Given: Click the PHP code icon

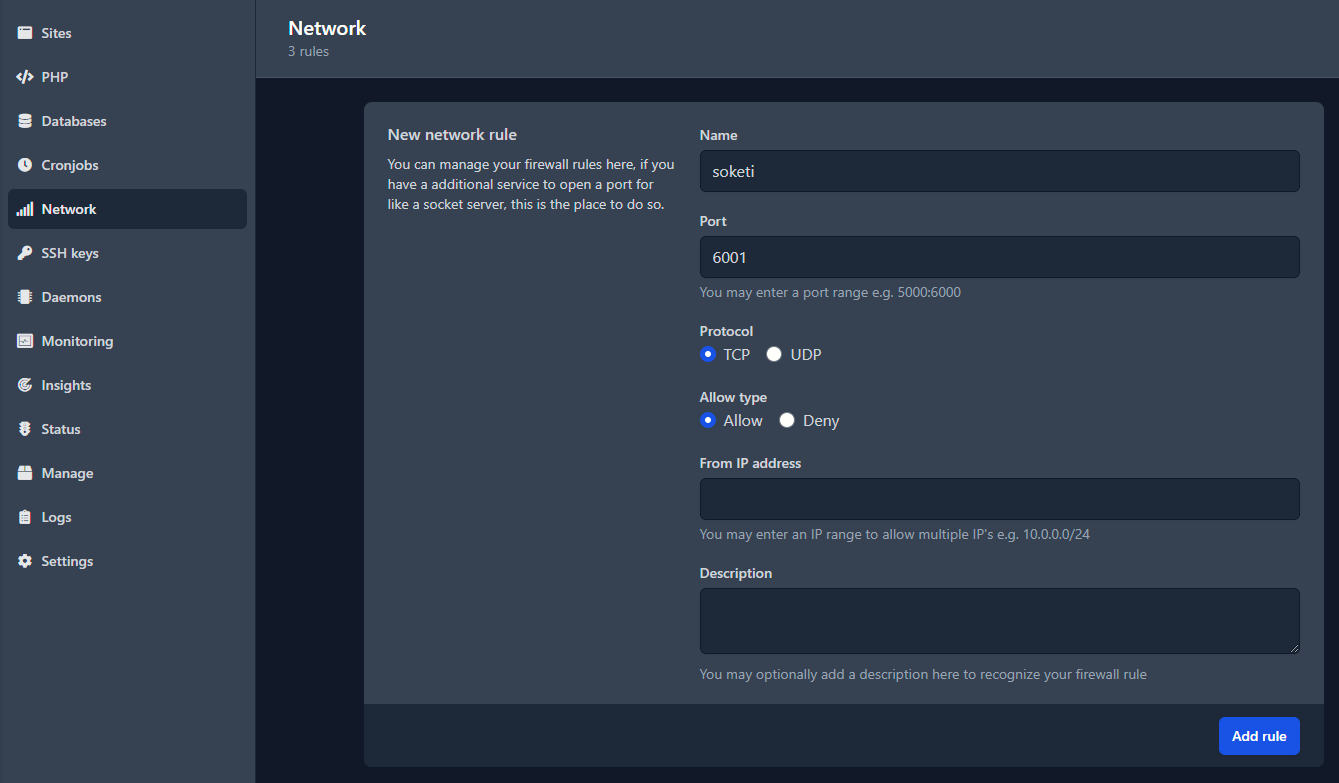Looking at the screenshot, I should [x=25, y=77].
